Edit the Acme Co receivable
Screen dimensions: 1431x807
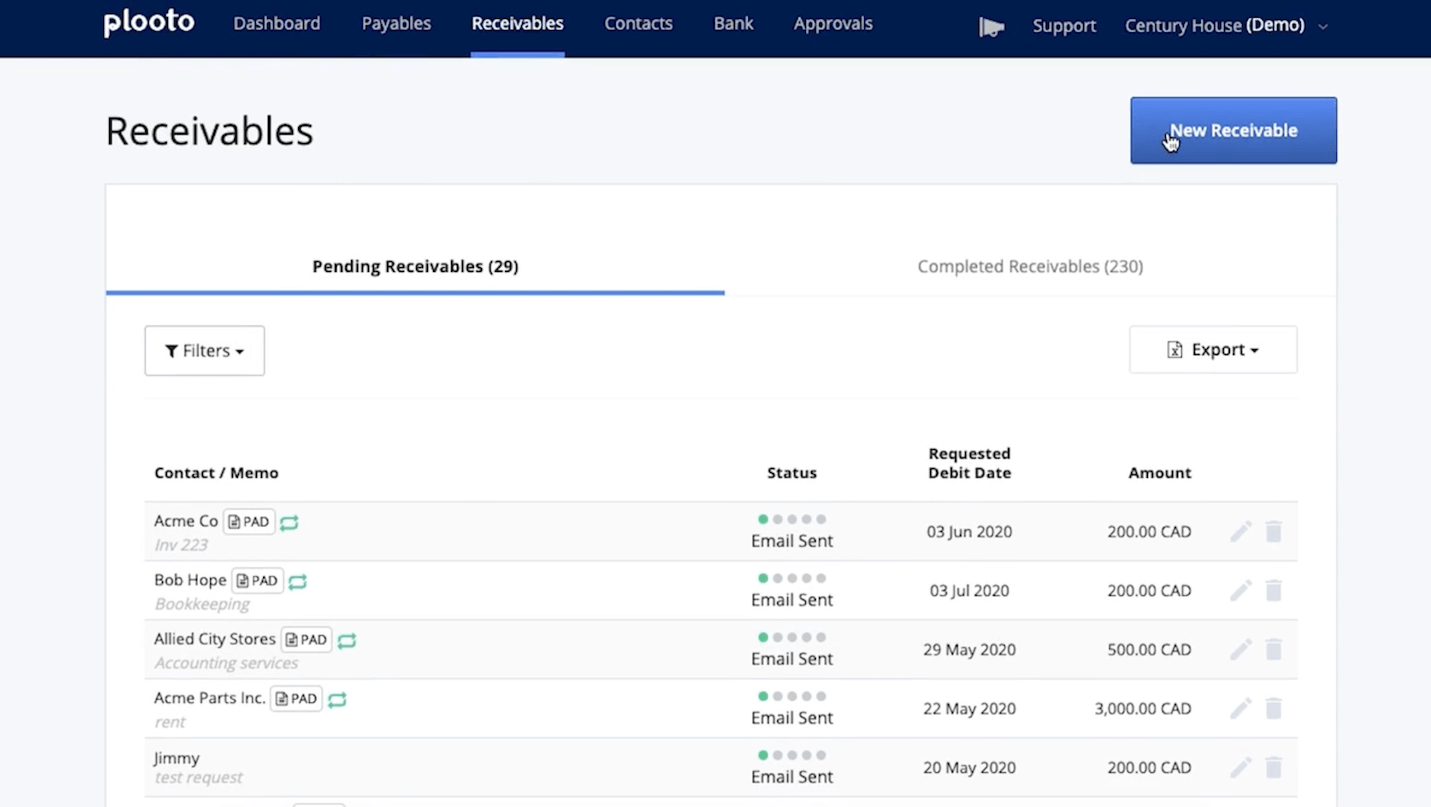tap(1241, 532)
